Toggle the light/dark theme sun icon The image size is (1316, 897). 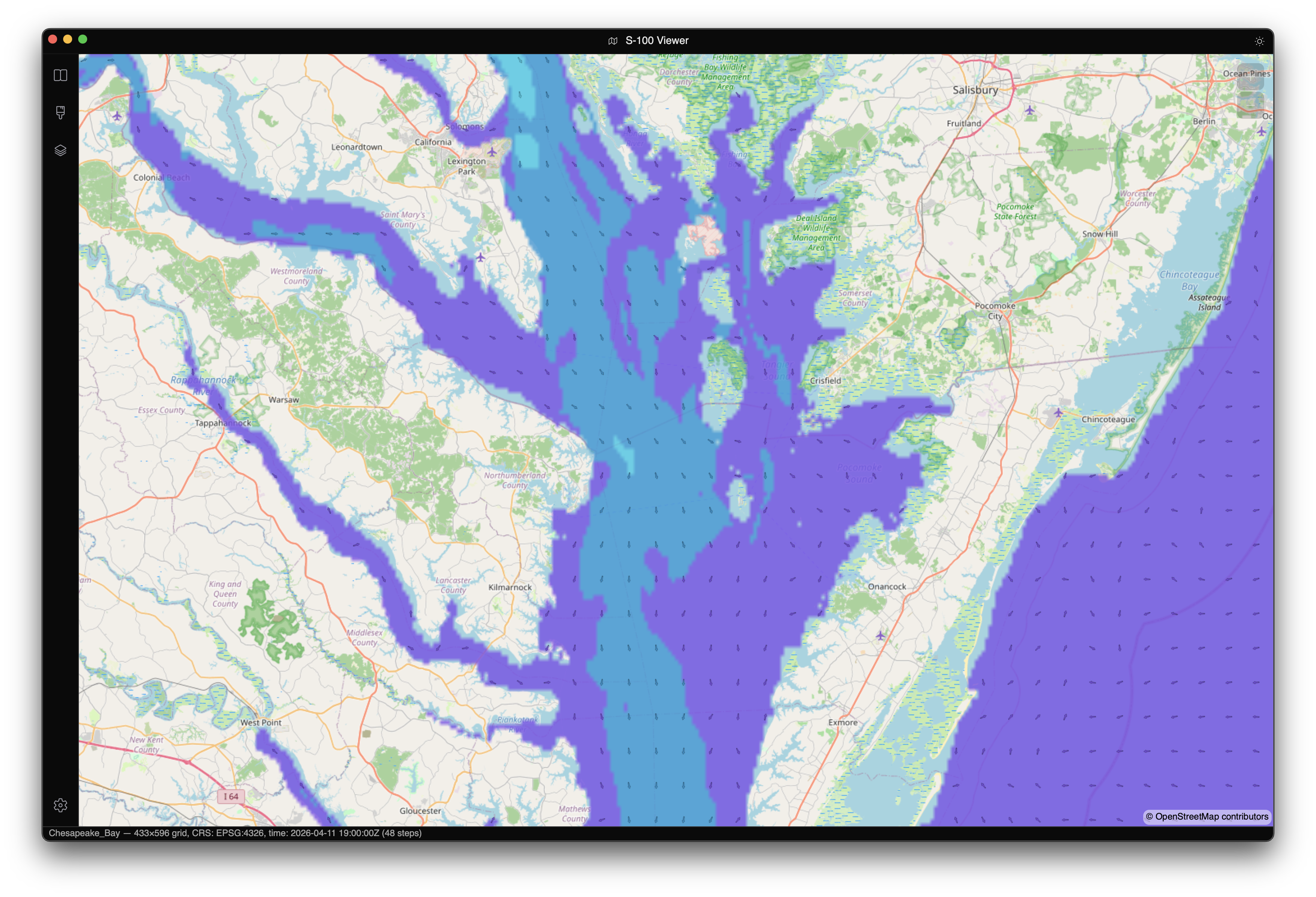tap(1259, 41)
